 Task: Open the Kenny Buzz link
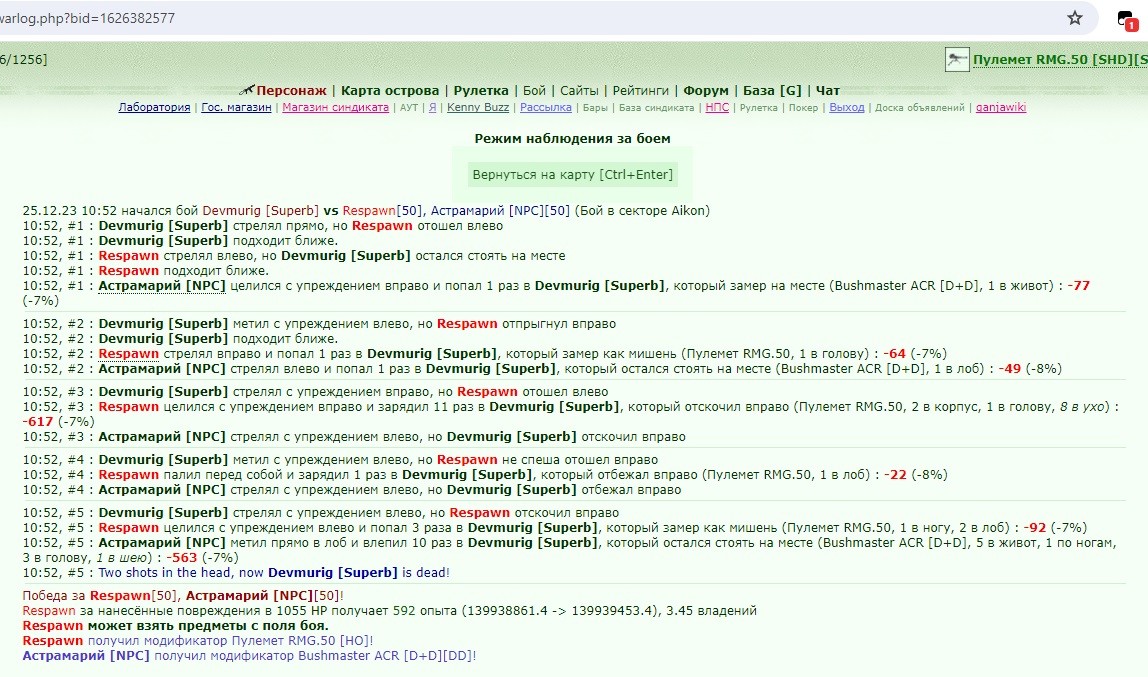477,108
